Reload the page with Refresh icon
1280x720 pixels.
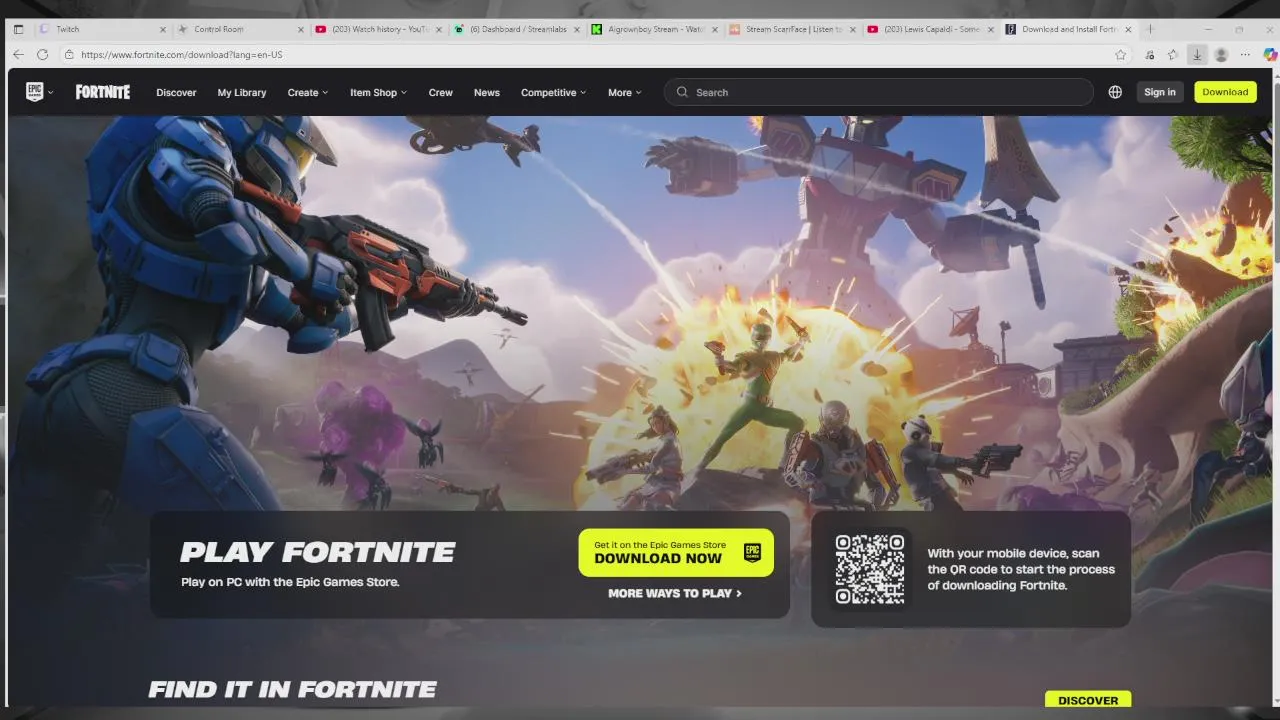pos(42,54)
